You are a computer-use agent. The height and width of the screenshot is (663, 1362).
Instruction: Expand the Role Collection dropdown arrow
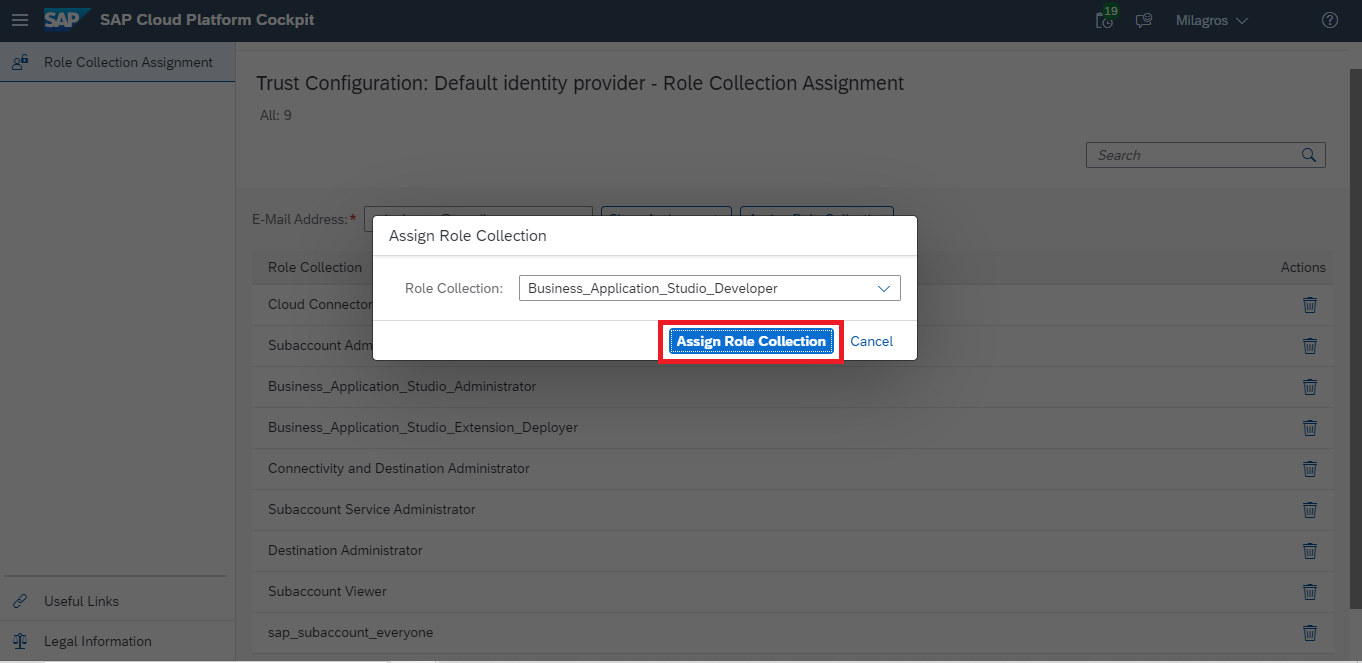(x=883, y=289)
